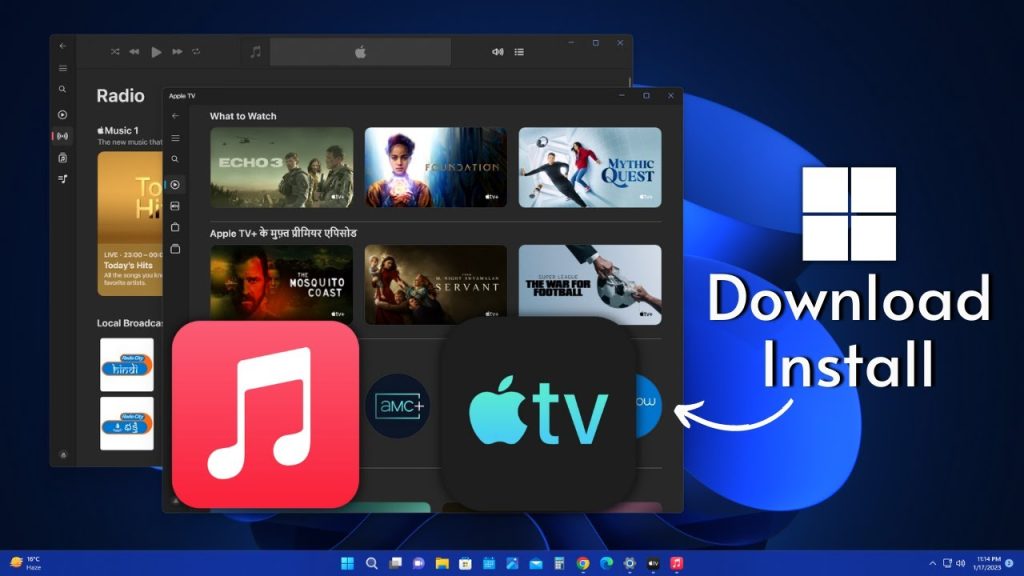The height and width of the screenshot is (576, 1024).
Task: Open the AMC+ channel circle
Action: (398, 406)
